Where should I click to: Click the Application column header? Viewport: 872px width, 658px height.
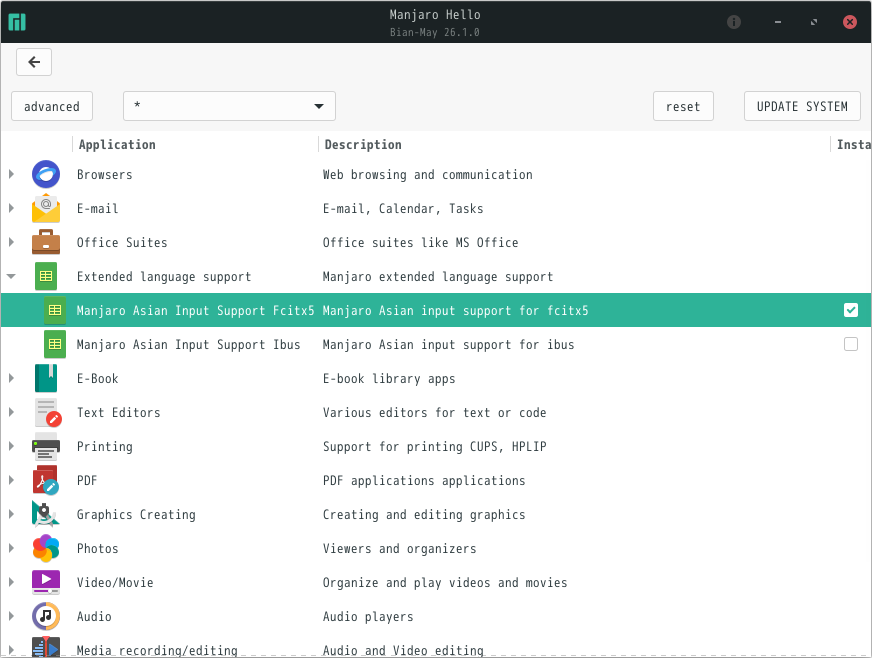coord(195,145)
